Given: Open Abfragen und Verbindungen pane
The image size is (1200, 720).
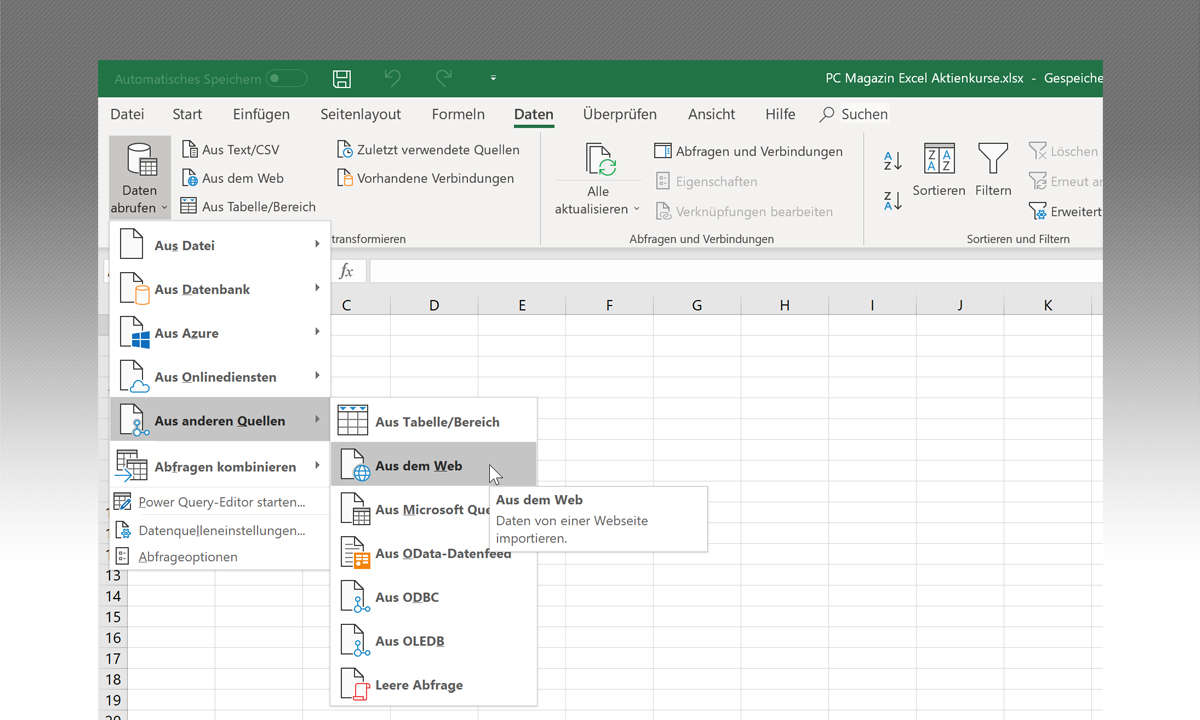Looking at the screenshot, I should click(748, 151).
